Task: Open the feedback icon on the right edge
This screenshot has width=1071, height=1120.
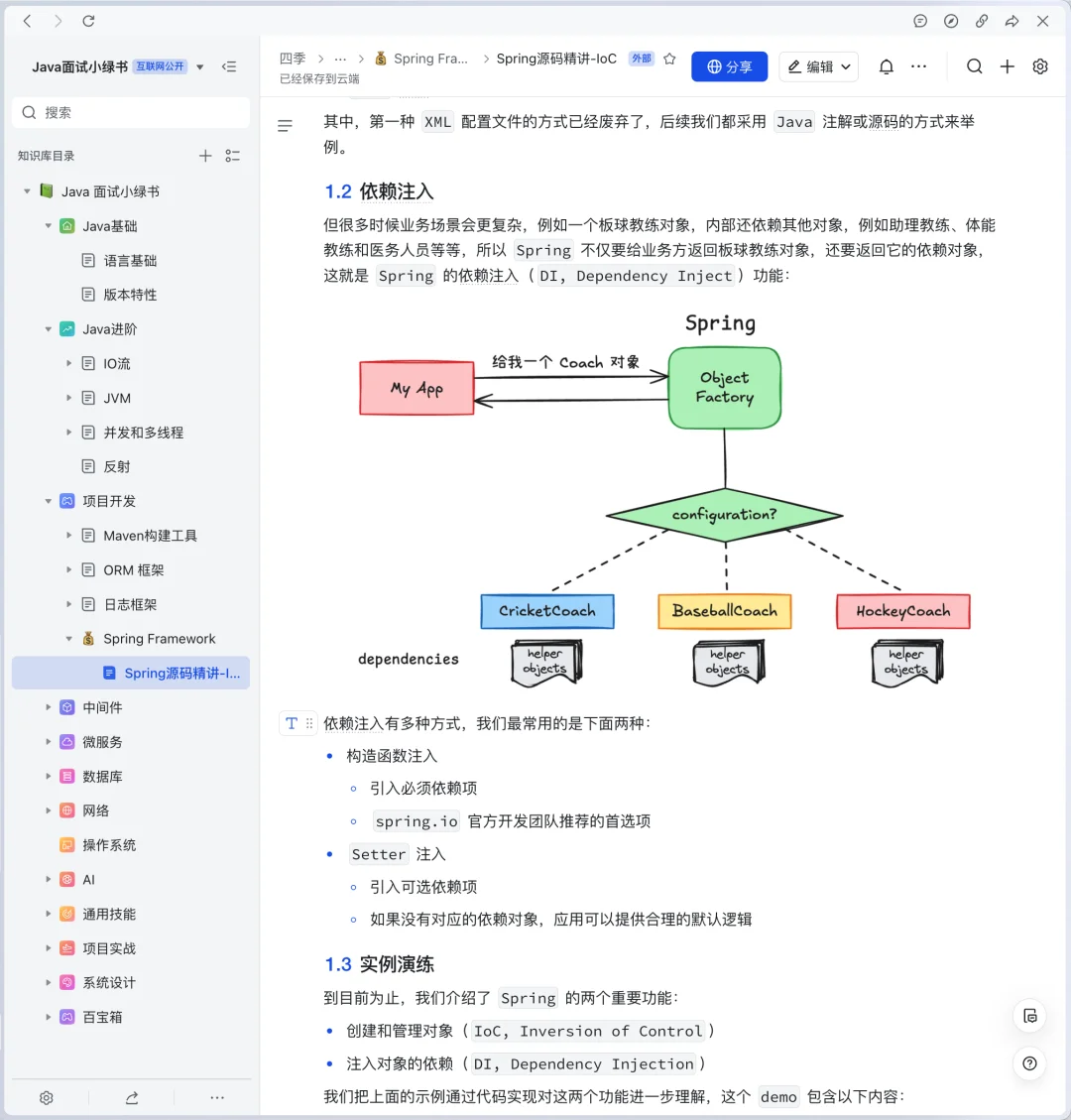Action: [1029, 1016]
